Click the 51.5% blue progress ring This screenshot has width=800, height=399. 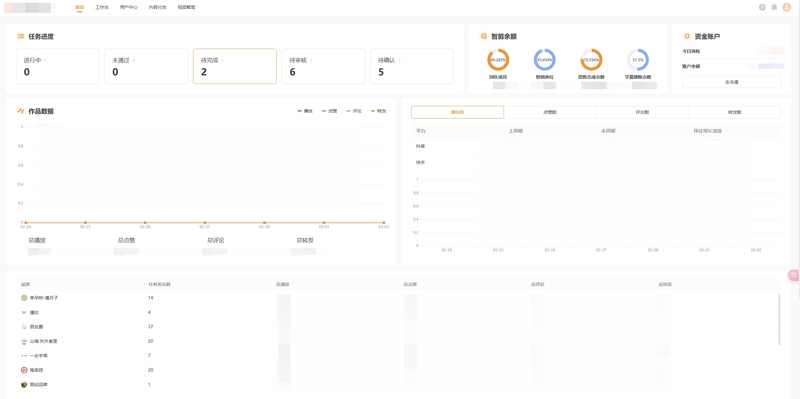(638, 60)
